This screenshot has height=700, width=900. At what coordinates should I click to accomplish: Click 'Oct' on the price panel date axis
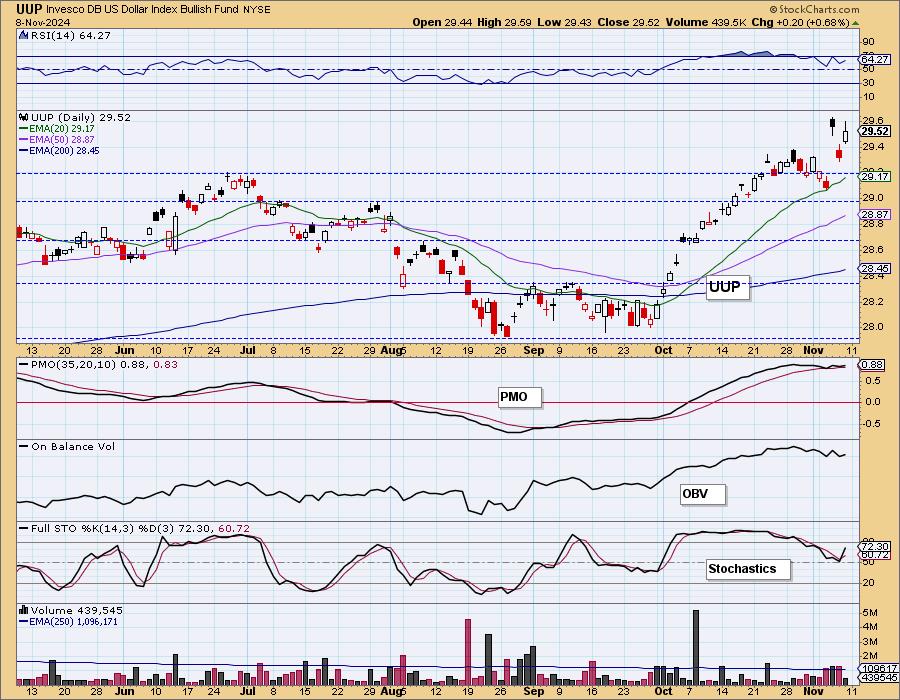664,349
